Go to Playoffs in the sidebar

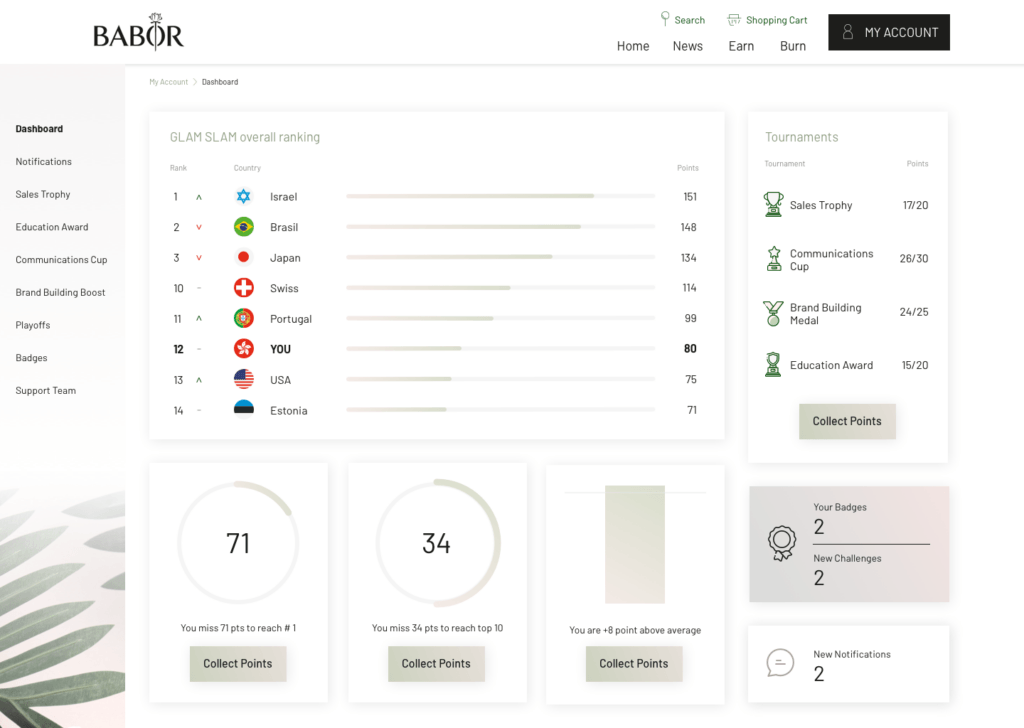click(x=33, y=324)
